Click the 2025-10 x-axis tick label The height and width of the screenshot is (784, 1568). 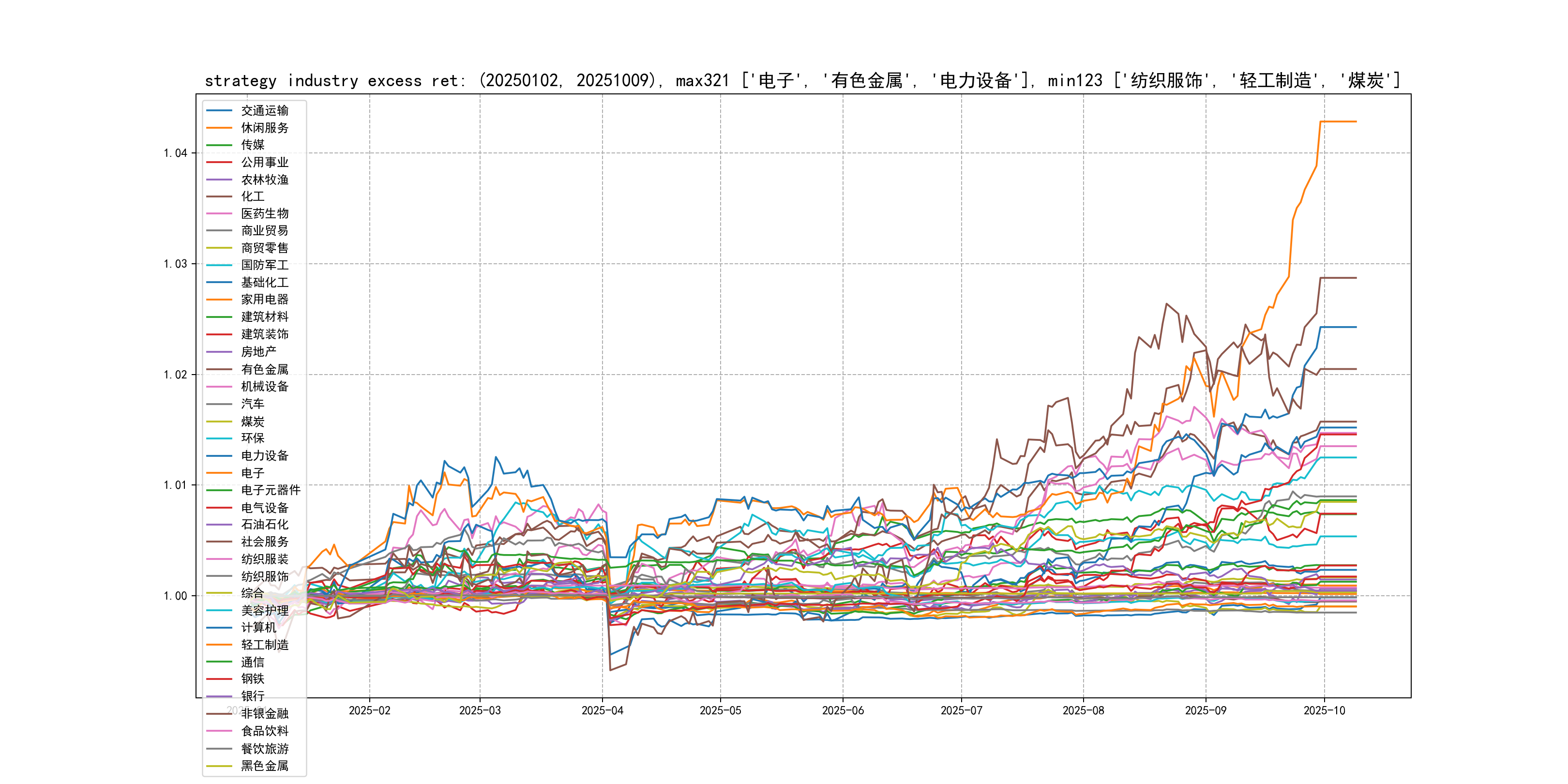pyautogui.click(x=1324, y=711)
